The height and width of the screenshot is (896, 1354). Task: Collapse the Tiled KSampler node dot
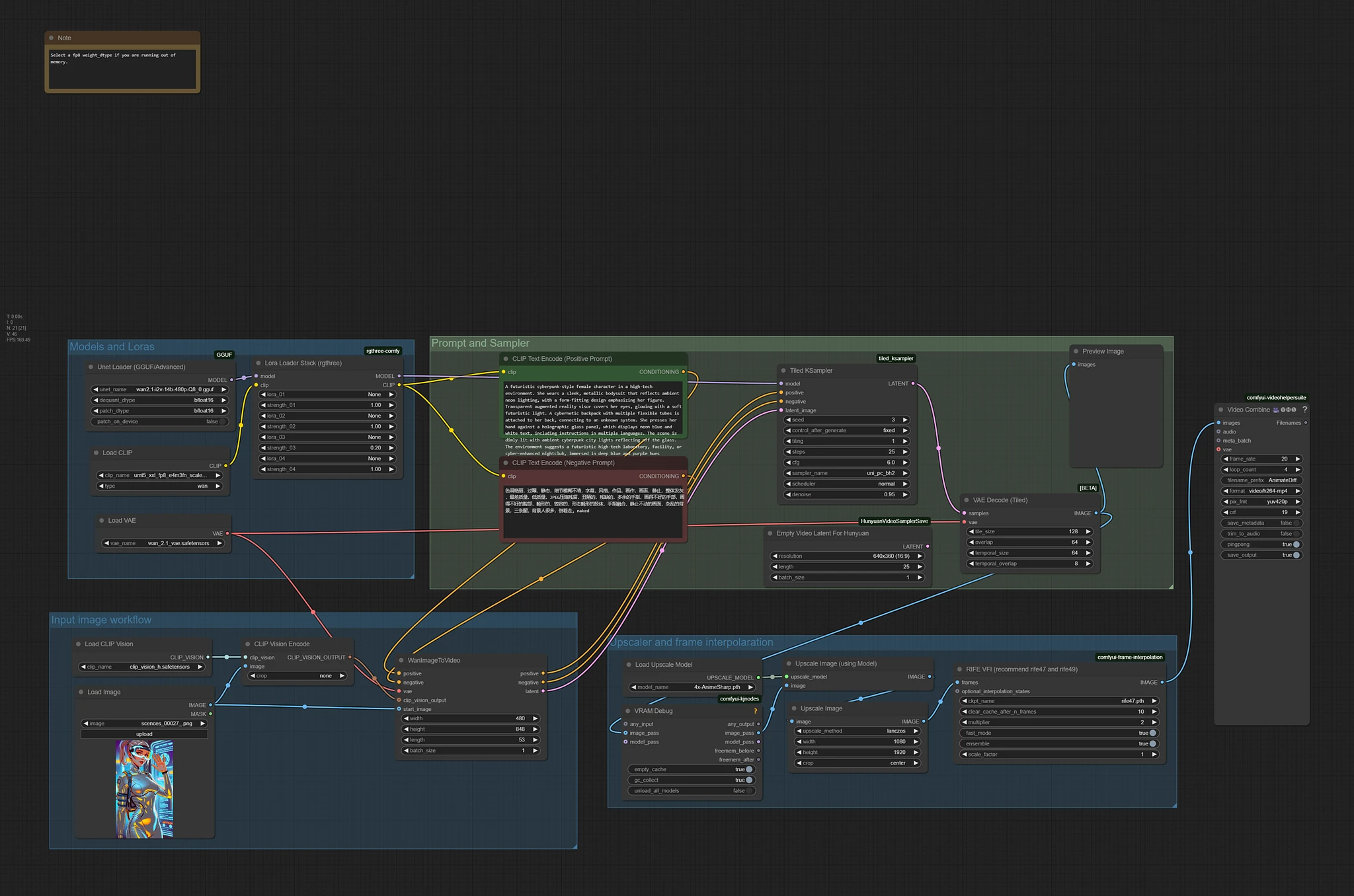click(x=783, y=371)
